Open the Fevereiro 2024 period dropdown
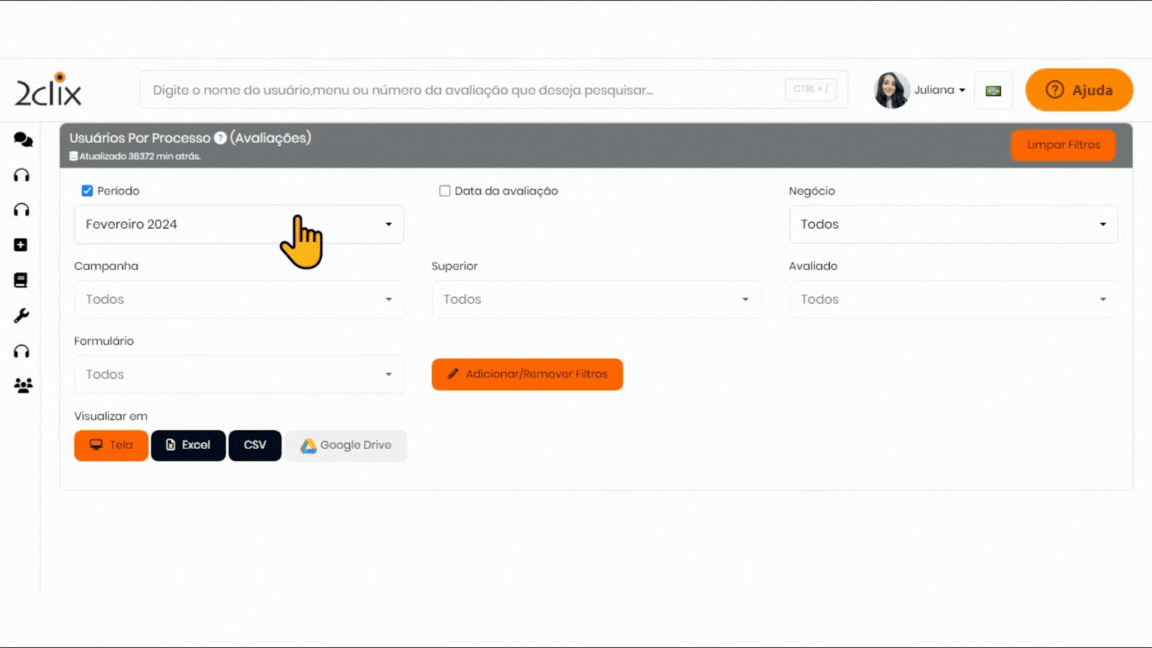The image size is (1152, 648). [239, 224]
